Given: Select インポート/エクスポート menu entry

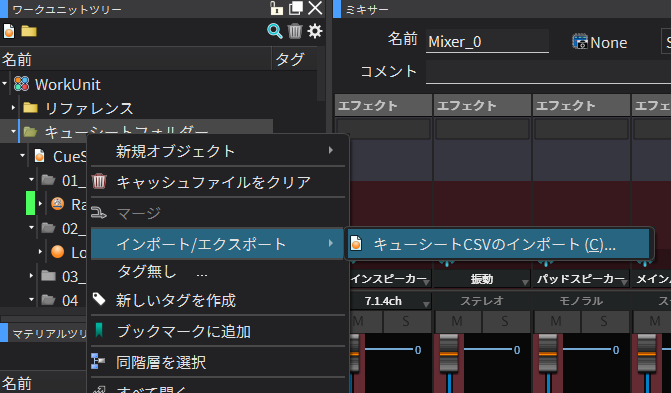Looking at the screenshot, I should click(x=217, y=244).
